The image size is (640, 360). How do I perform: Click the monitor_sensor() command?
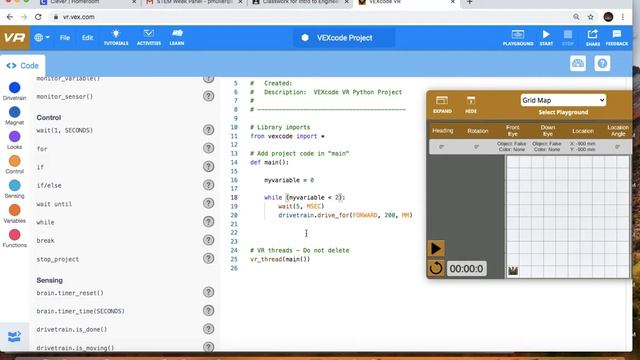point(64,96)
